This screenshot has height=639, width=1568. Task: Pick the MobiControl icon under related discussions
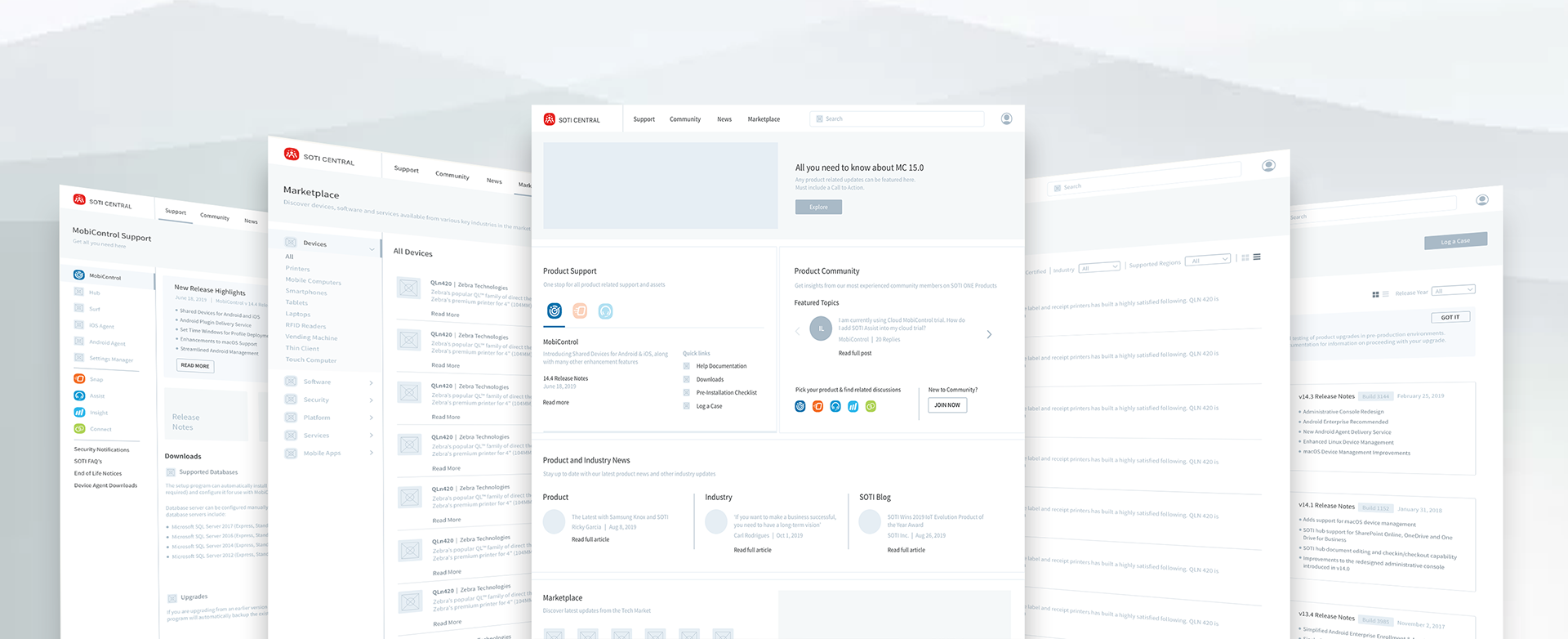coord(800,406)
